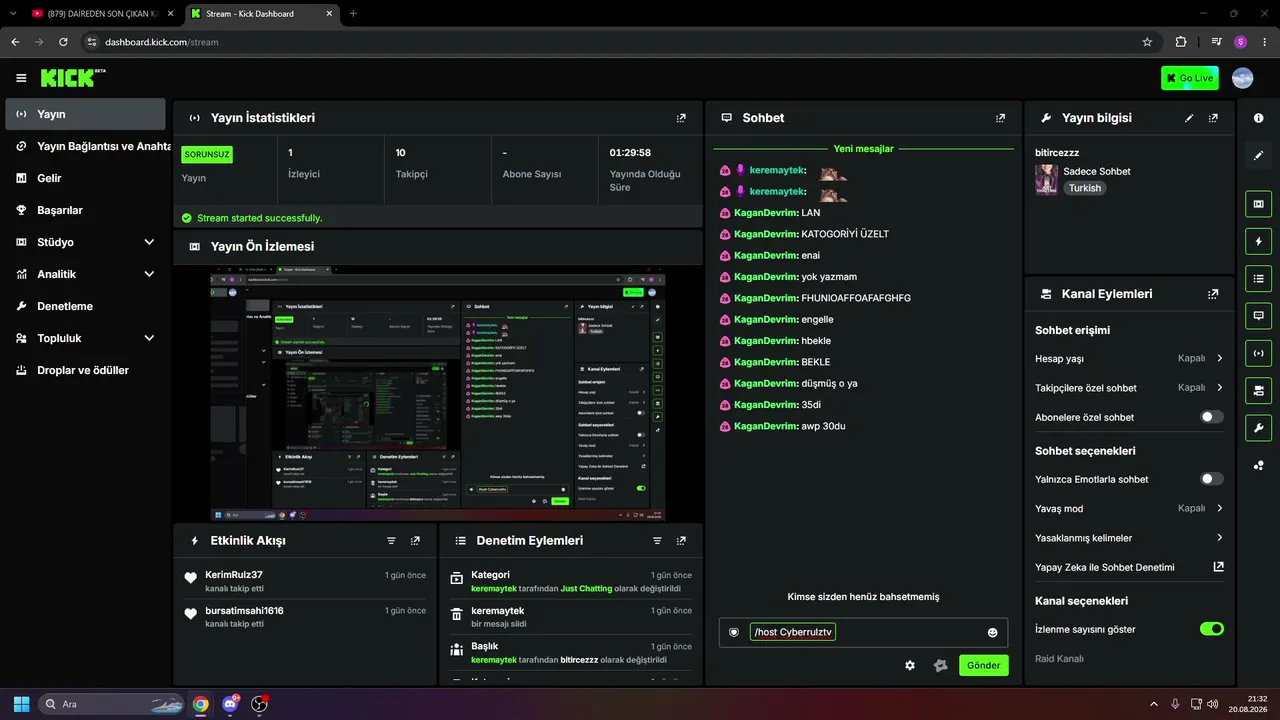
Task: Open the hamburger menu beside Kick logo
Action: 21,78
